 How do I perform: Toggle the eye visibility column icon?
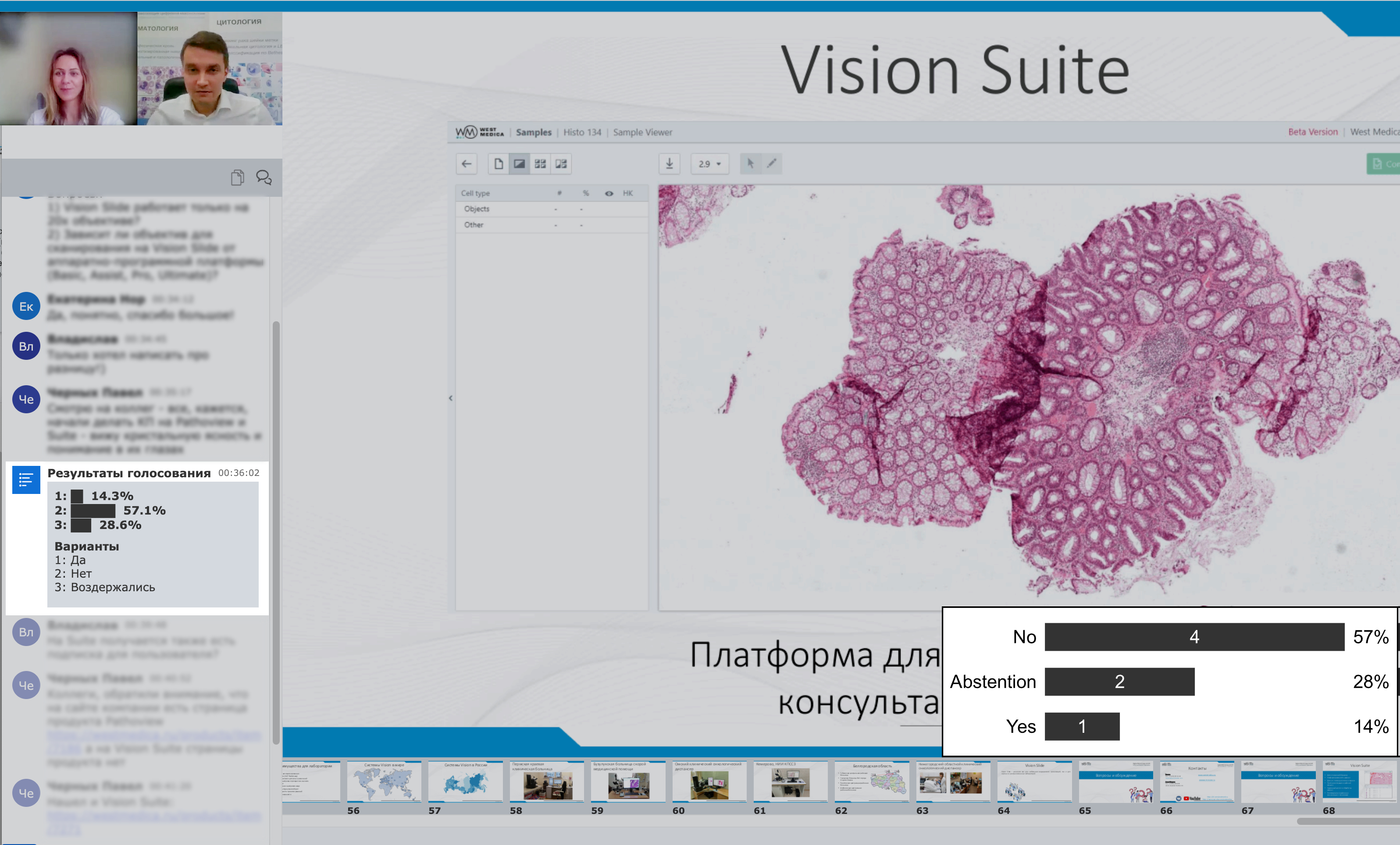(x=609, y=194)
